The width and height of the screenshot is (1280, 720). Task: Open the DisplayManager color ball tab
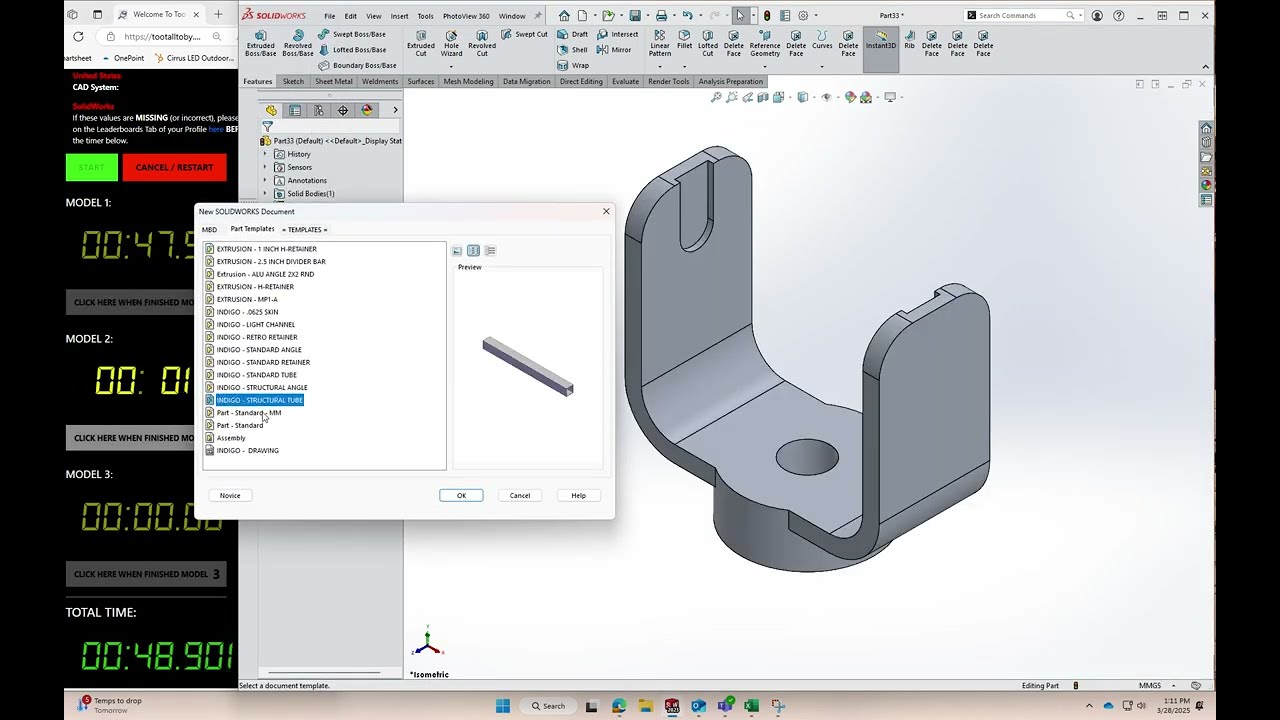coord(367,110)
